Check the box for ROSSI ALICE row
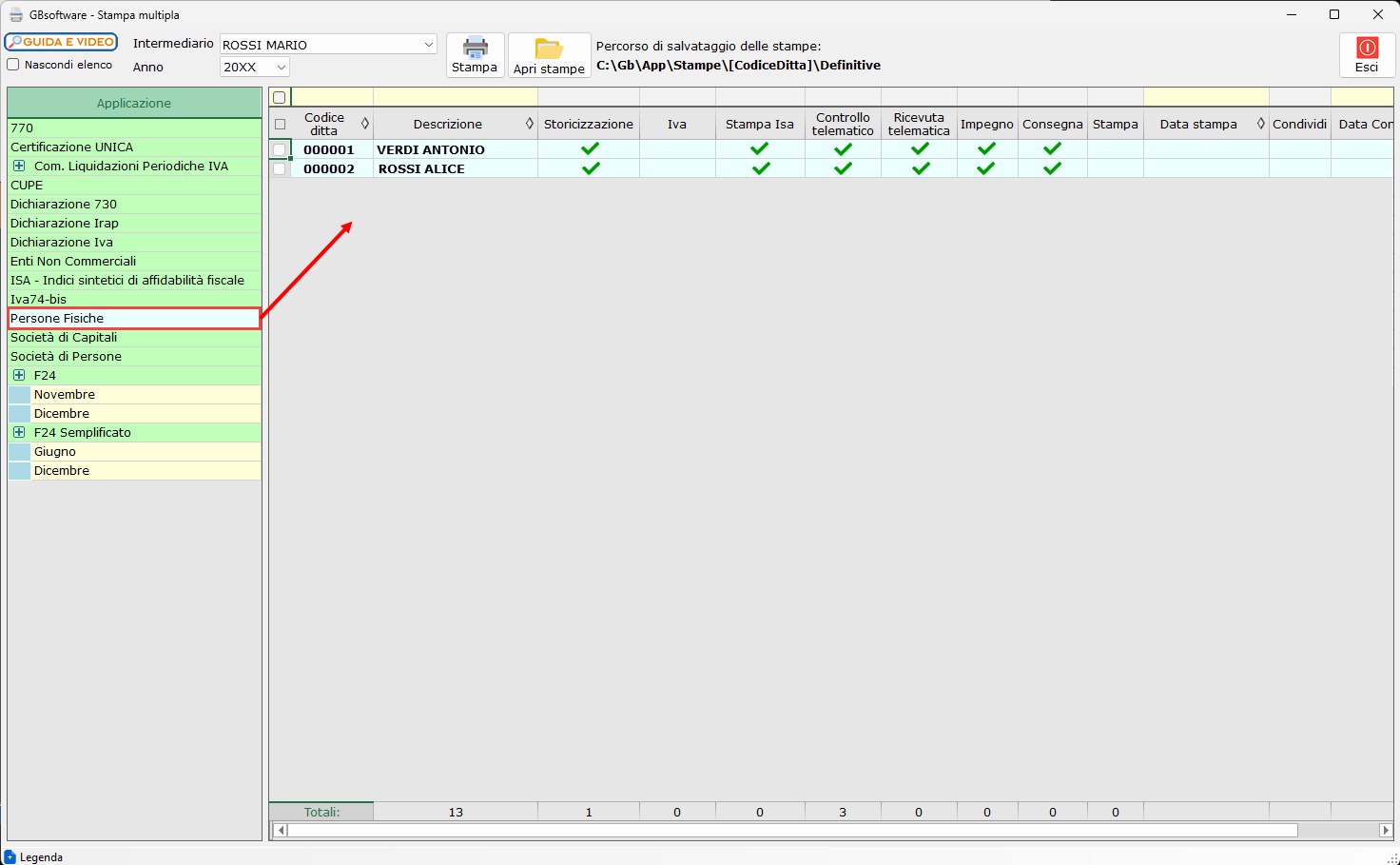 click(x=280, y=168)
